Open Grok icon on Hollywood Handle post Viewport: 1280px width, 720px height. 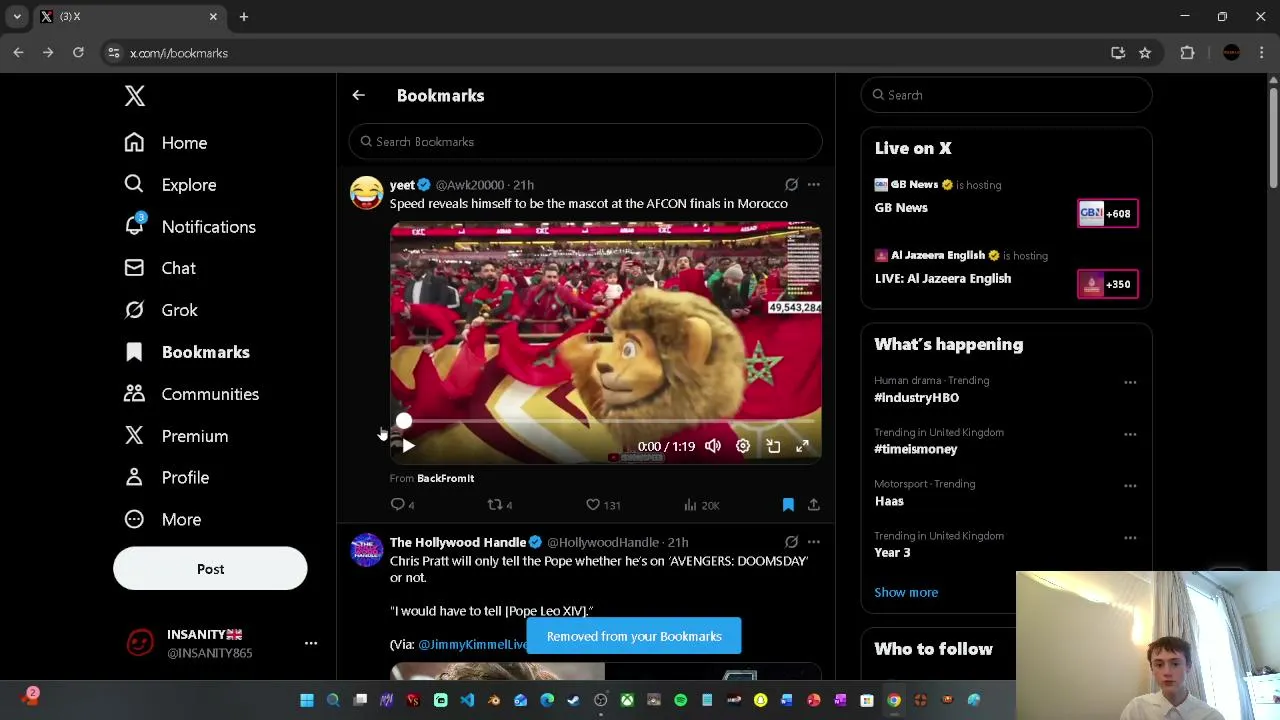pyautogui.click(x=791, y=542)
